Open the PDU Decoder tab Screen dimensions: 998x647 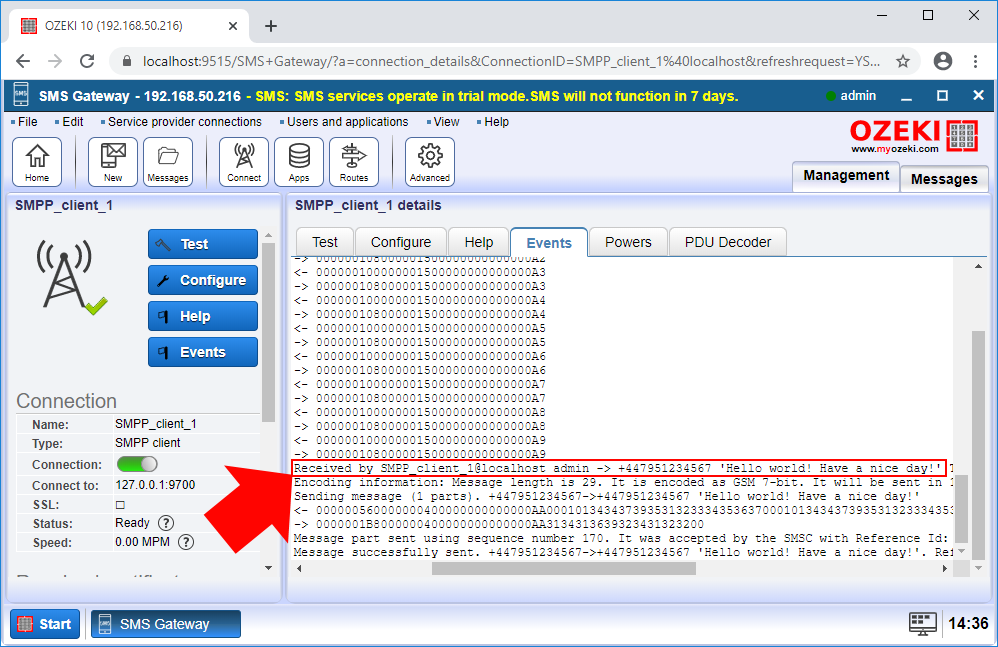pos(727,242)
